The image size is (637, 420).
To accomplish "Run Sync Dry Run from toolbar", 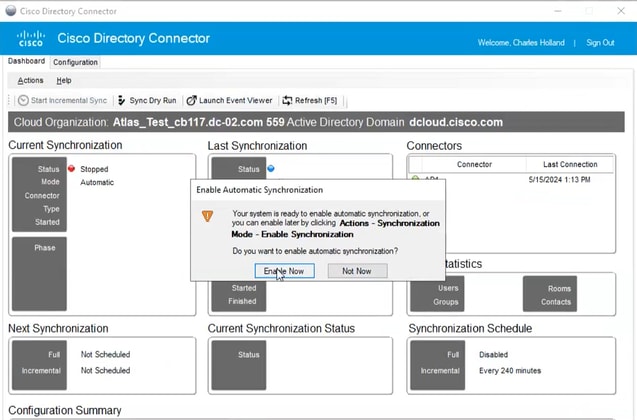I will point(153,100).
